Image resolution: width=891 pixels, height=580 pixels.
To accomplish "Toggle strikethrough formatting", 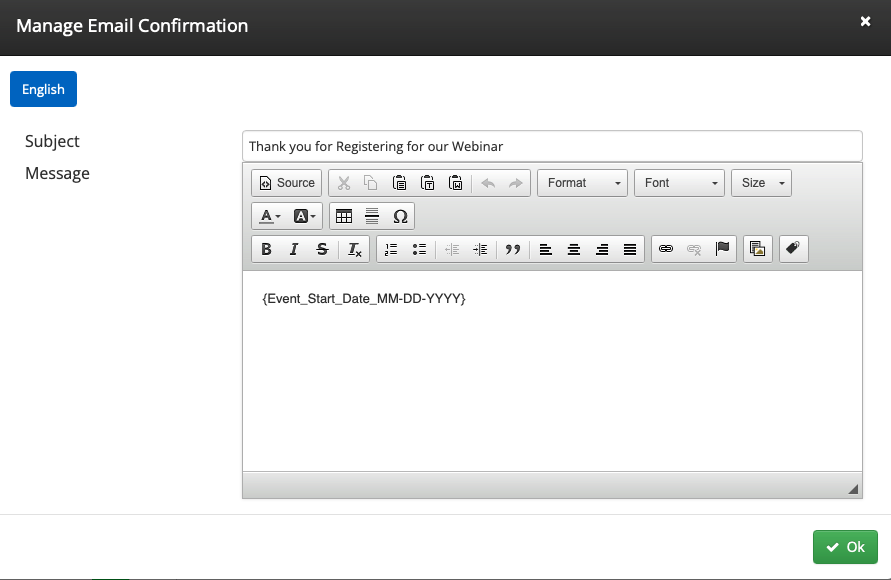I will tap(322, 250).
